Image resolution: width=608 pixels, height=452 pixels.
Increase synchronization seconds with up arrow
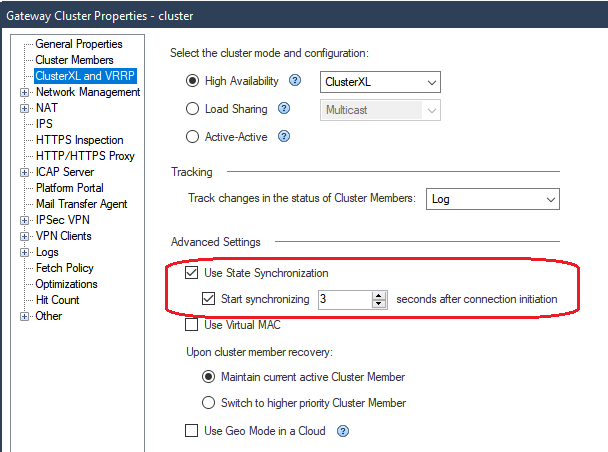(x=379, y=295)
